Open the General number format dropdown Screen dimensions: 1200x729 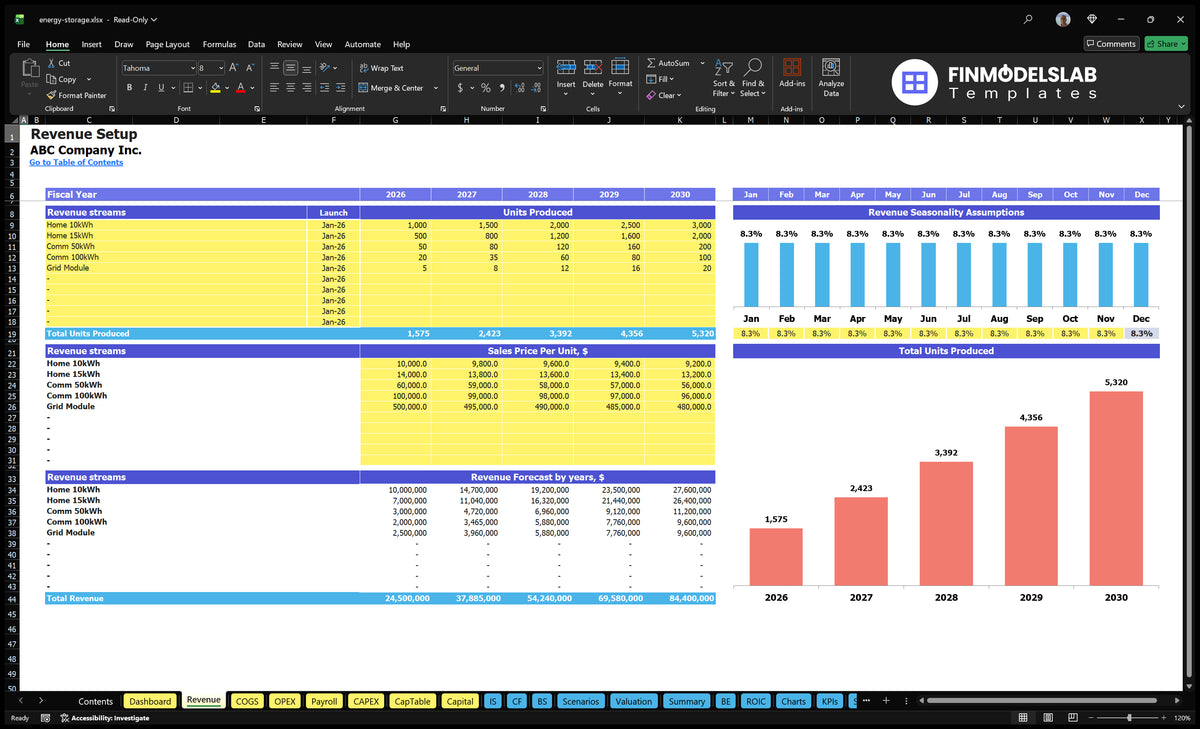pos(538,68)
